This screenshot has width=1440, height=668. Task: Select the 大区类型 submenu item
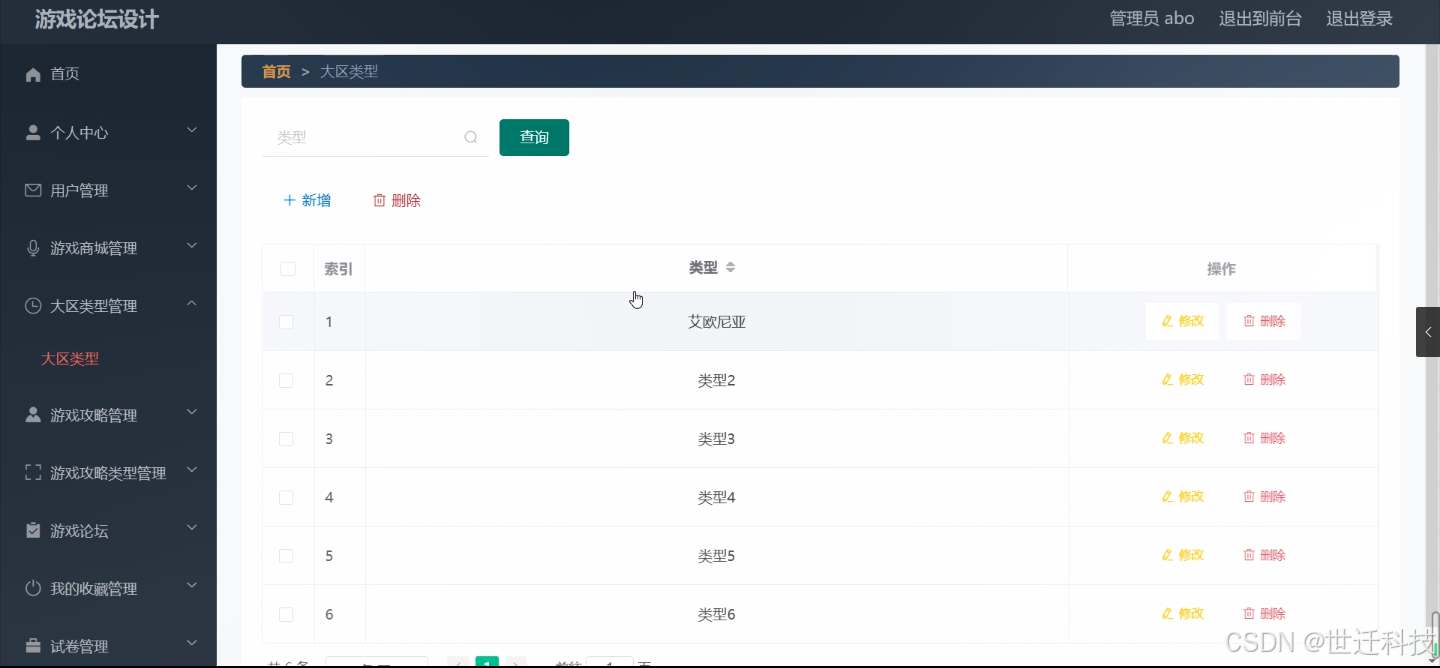70,359
